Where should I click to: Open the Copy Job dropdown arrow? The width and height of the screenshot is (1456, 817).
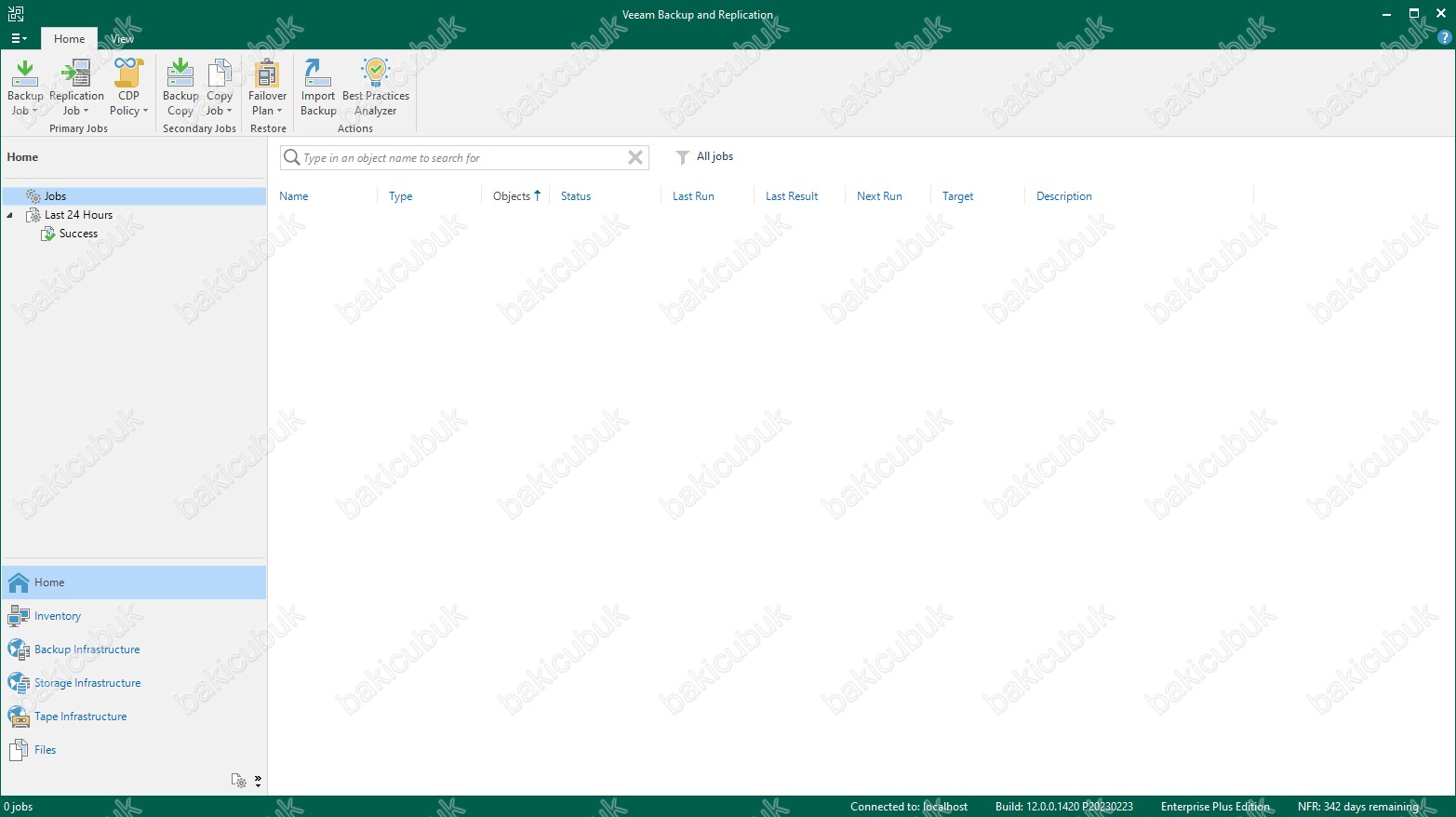pyautogui.click(x=230, y=111)
